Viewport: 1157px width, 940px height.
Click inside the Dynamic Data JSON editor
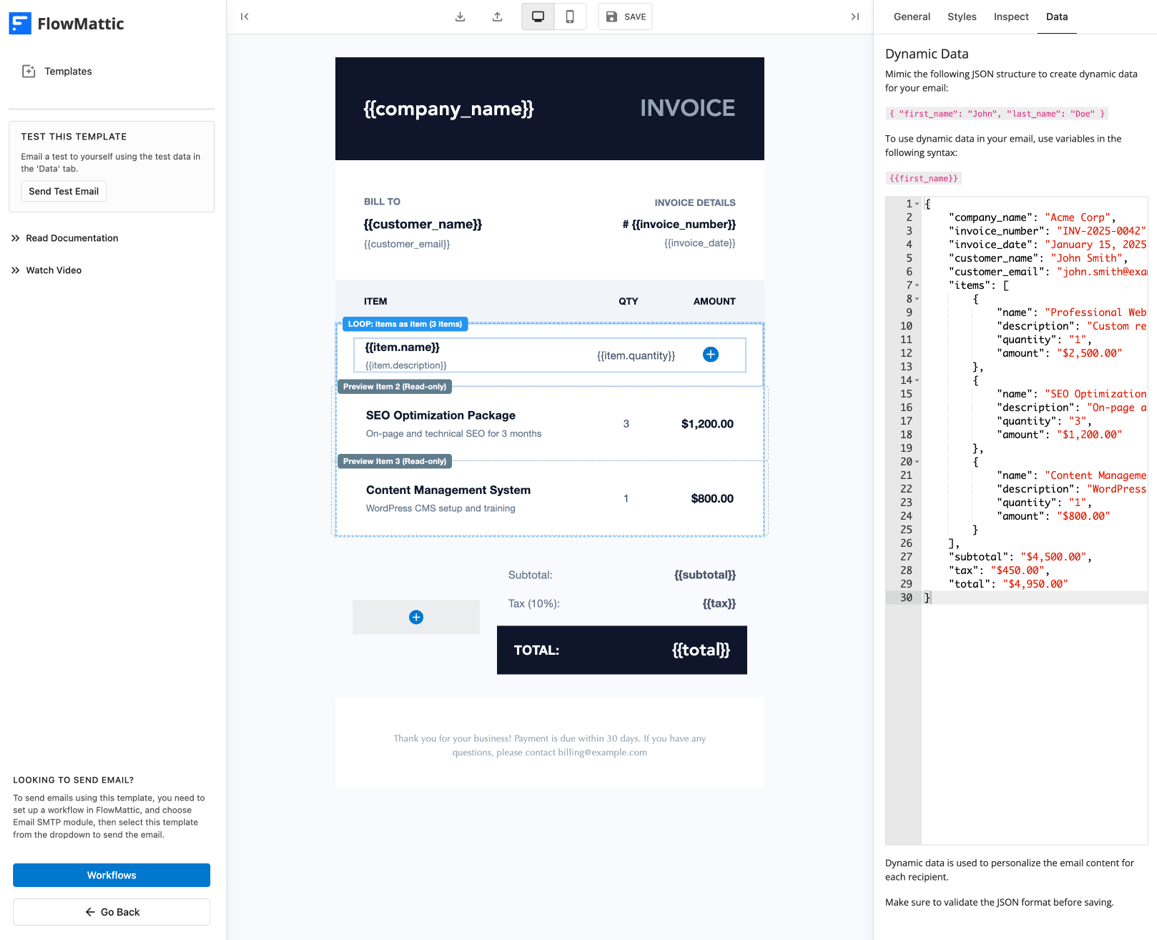(x=1020, y=400)
